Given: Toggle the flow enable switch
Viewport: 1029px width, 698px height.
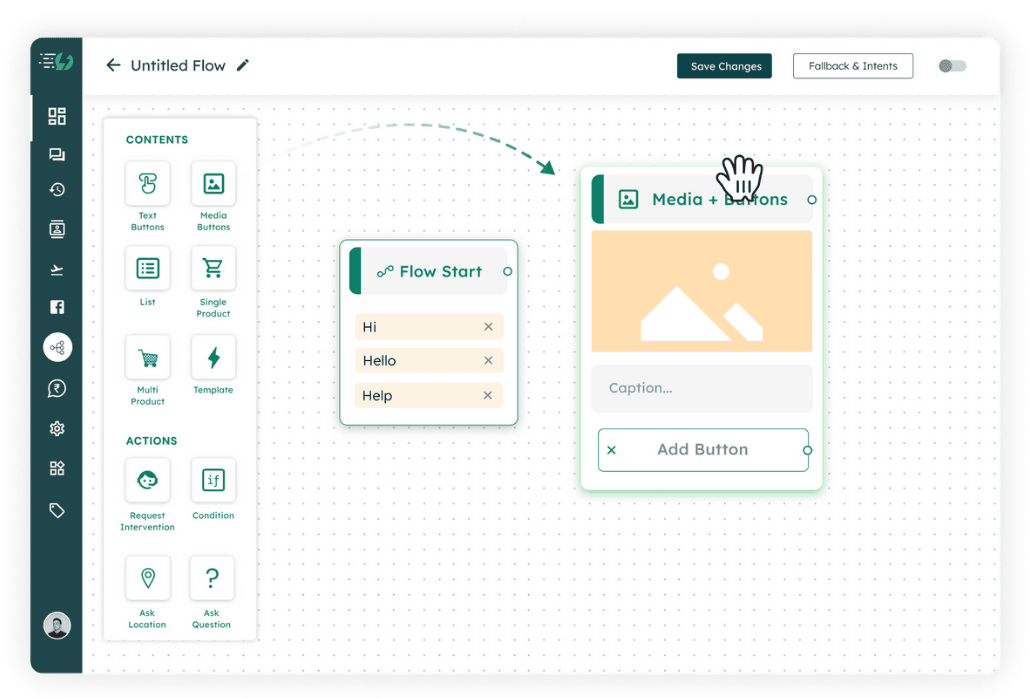Looking at the screenshot, I should coord(952,66).
